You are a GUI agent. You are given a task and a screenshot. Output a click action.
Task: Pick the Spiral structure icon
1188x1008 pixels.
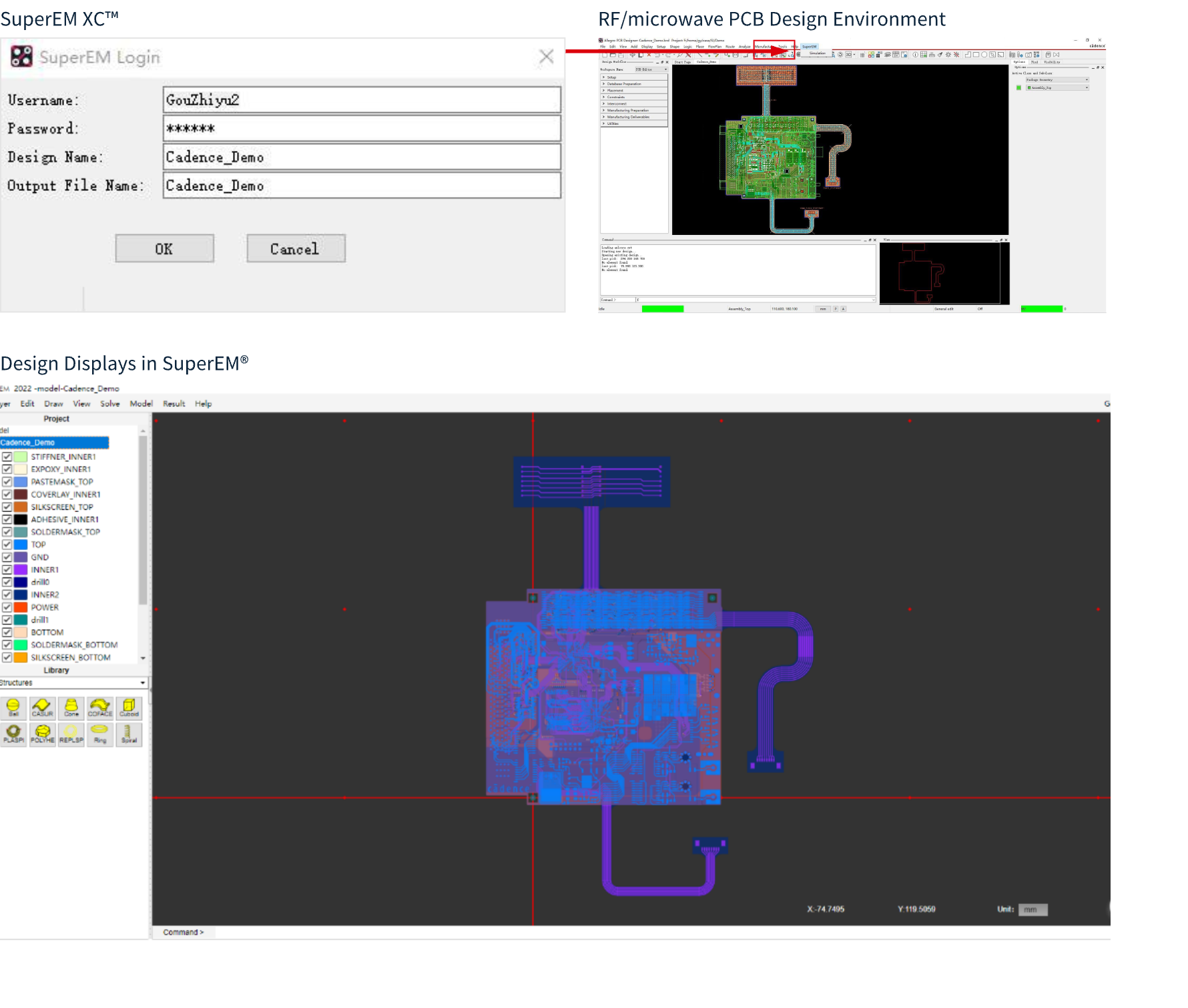point(129,734)
